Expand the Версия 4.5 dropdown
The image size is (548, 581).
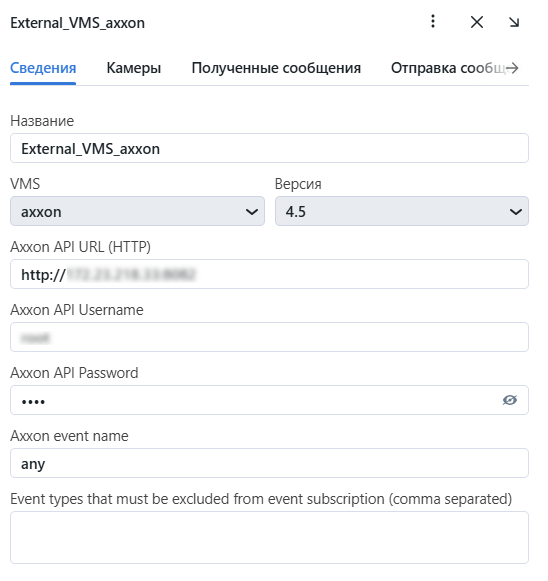(x=402, y=211)
